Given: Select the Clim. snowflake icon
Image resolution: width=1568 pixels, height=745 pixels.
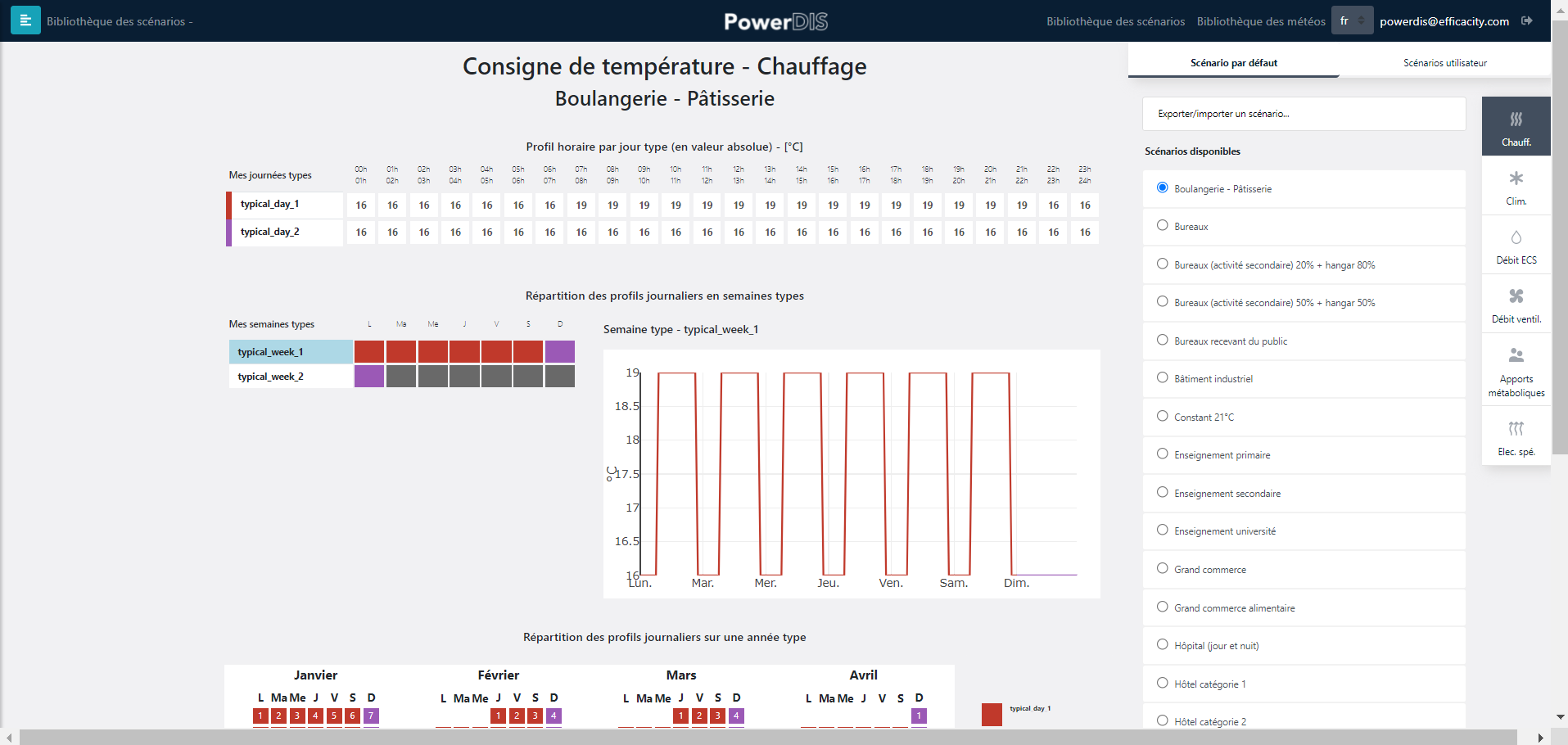Looking at the screenshot, I should coord(1516,186).
